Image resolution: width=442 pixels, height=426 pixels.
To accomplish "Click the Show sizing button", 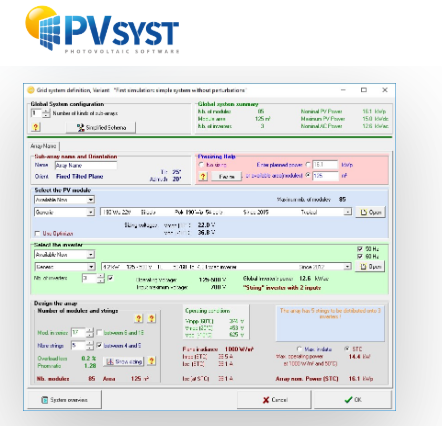I will (124, 361).
